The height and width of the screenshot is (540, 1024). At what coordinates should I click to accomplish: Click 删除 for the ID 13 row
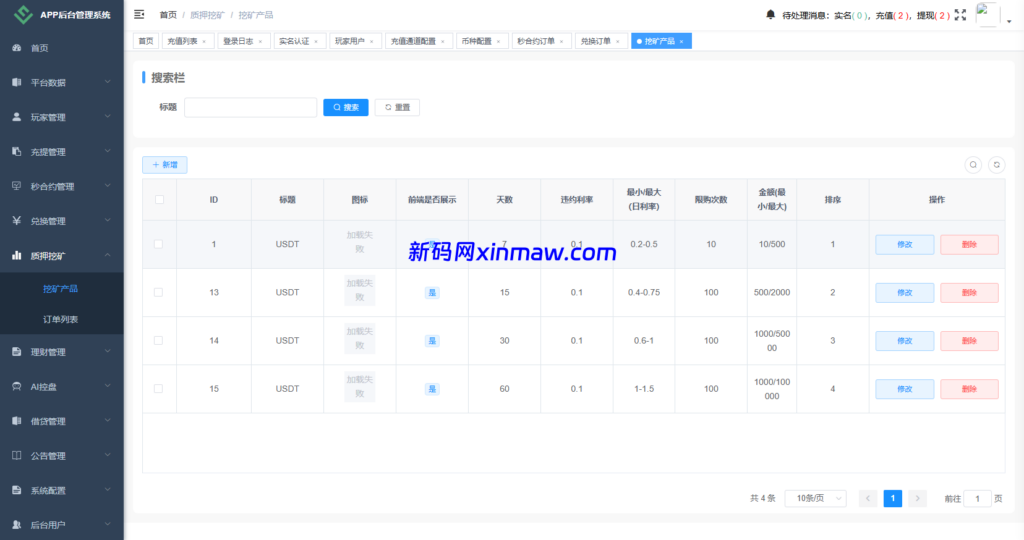tap(969, 293)
